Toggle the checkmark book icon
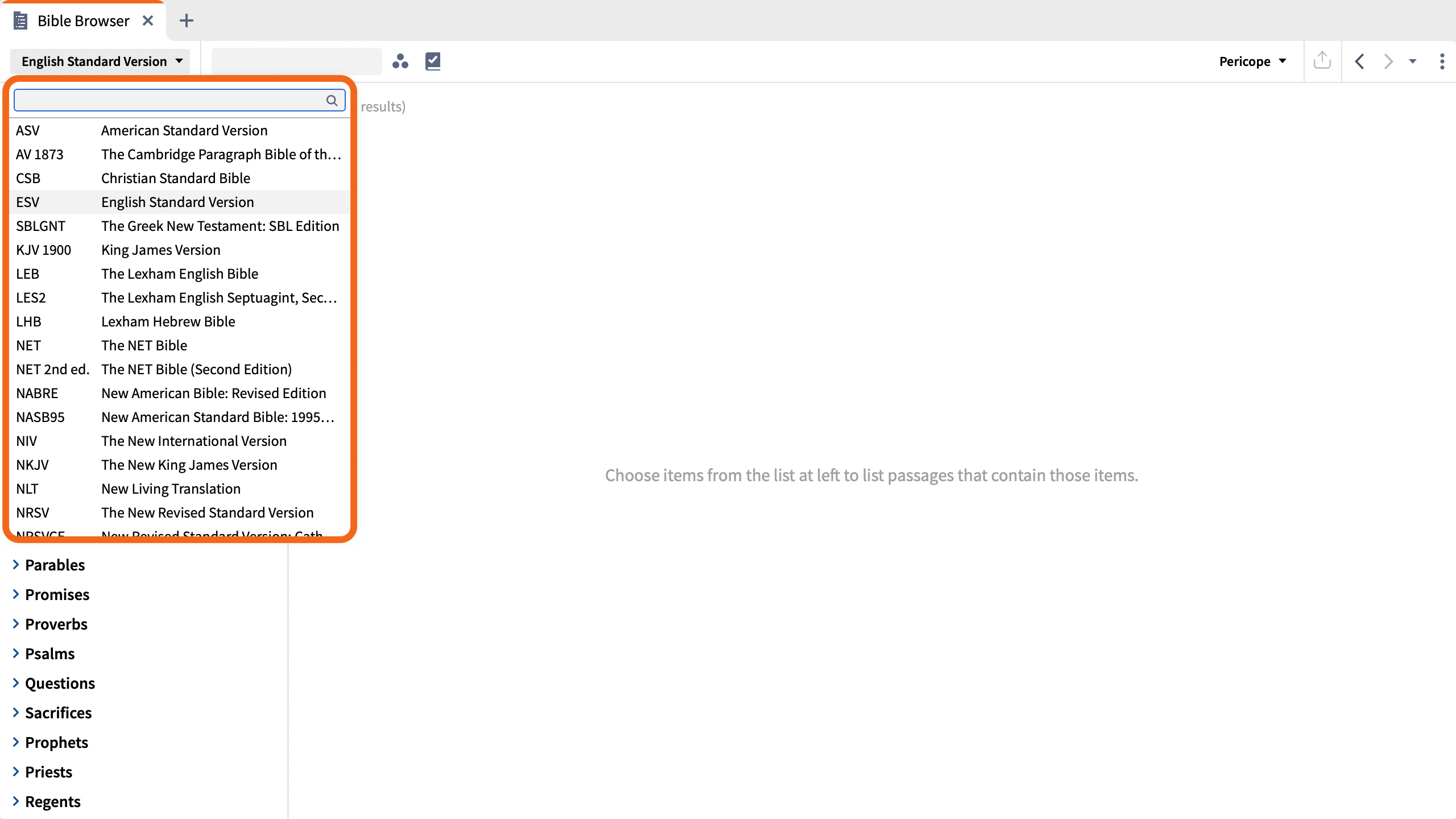The image size is (1456, 819). pos(433,61)
